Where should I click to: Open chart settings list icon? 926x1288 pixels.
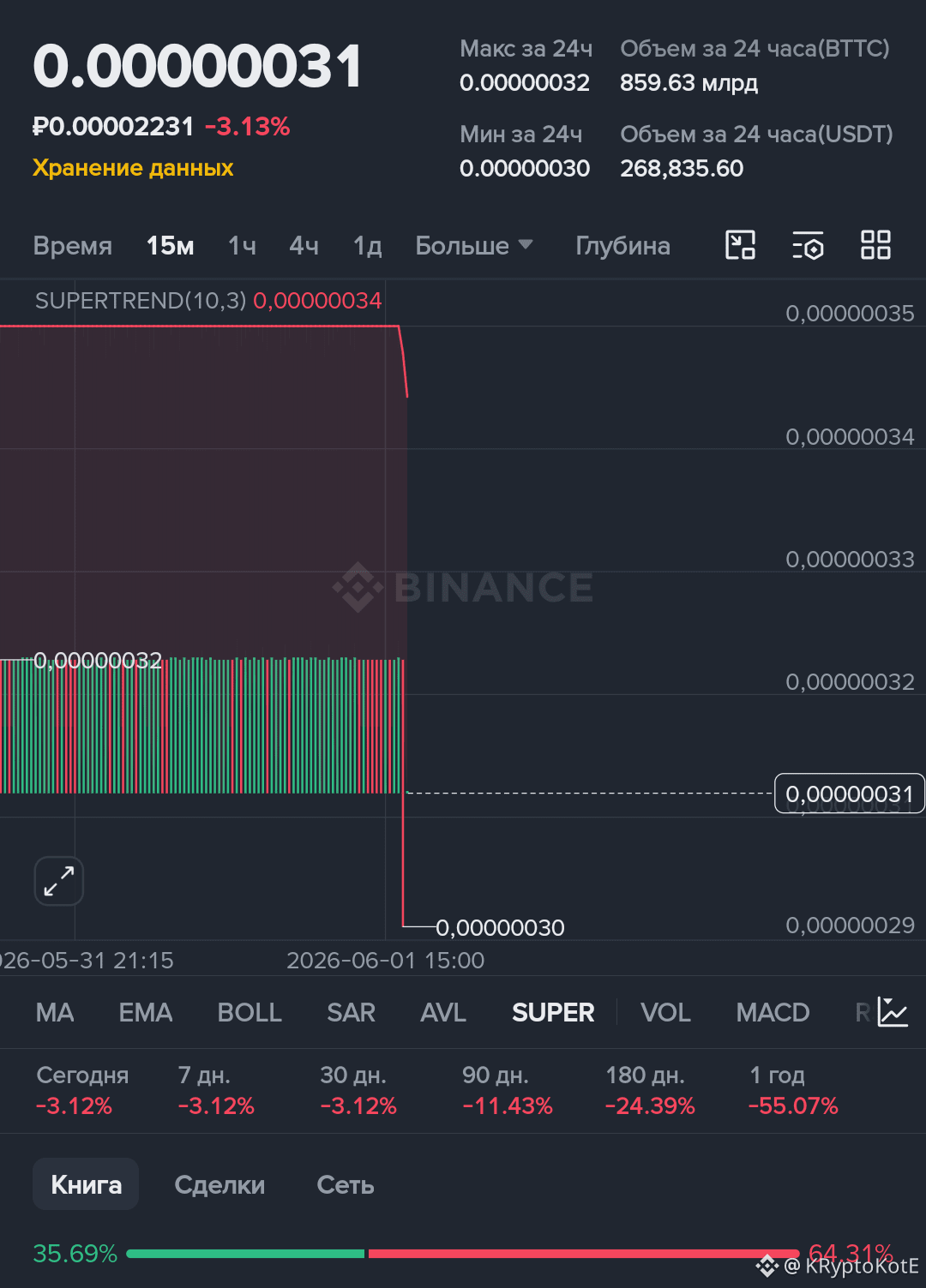point(808,245)
